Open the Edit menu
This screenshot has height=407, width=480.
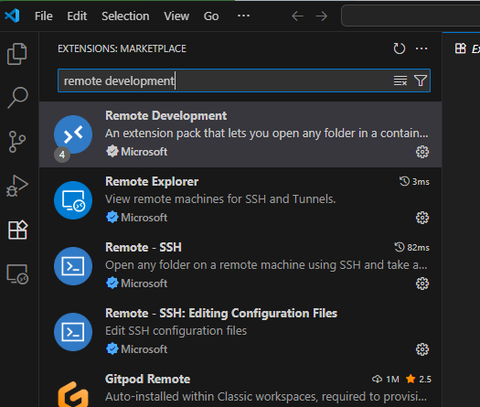pyautogui.click(x=77, y=16)
